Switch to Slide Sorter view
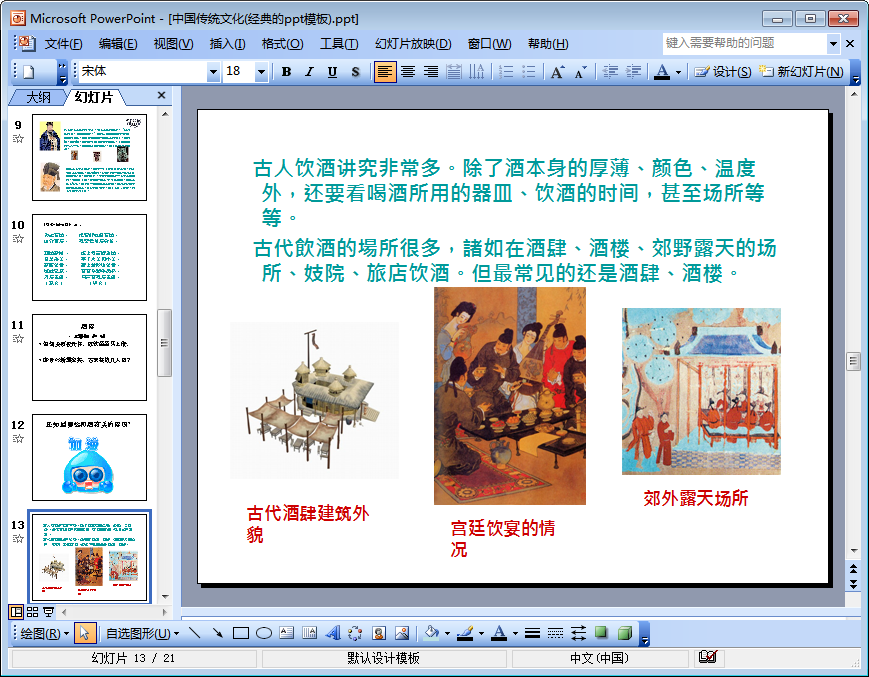The height and width of the screenshot is (677, 869). [33, 612]
